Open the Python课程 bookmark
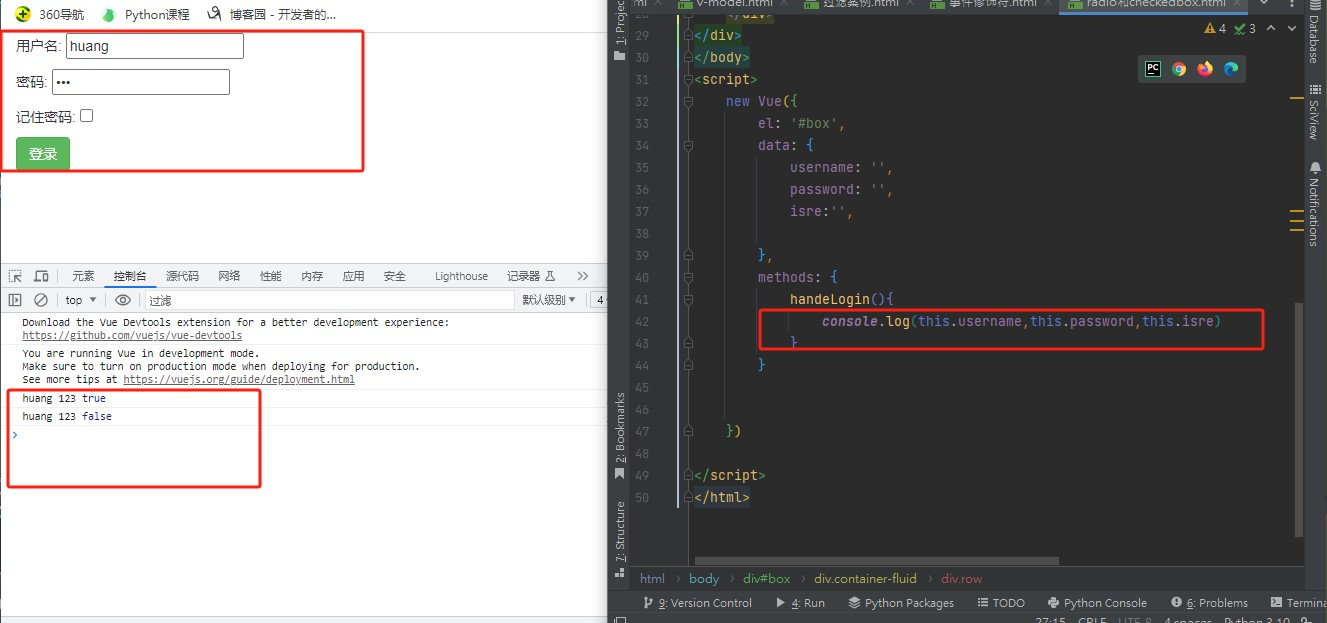Screen dimensions: 1327x623 (x=145, y=15)
